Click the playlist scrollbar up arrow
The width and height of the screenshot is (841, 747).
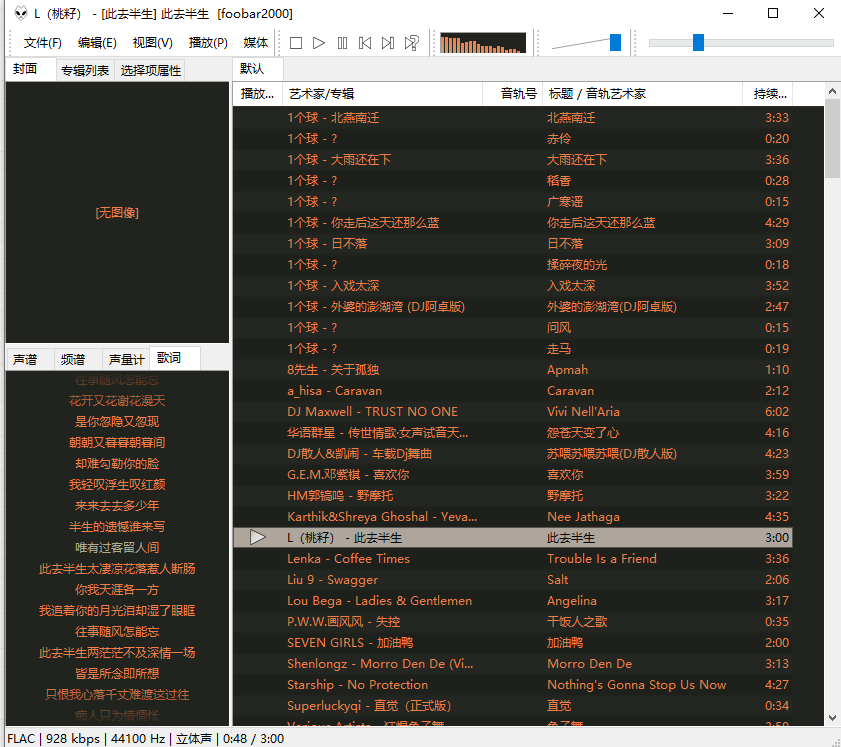pos(832,91)
